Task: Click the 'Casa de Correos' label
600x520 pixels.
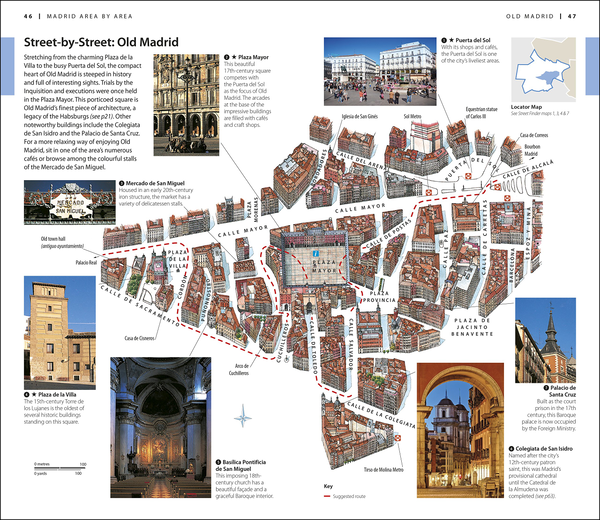Action: (x=534, y=135)
